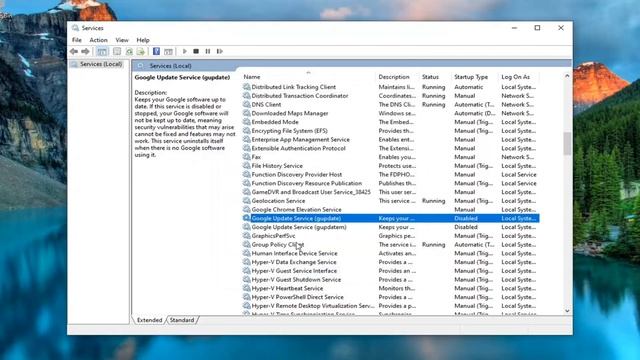640x360 pixels.
Task: Click the scrollbar up arrow
Action: click(x=567, y=76)
